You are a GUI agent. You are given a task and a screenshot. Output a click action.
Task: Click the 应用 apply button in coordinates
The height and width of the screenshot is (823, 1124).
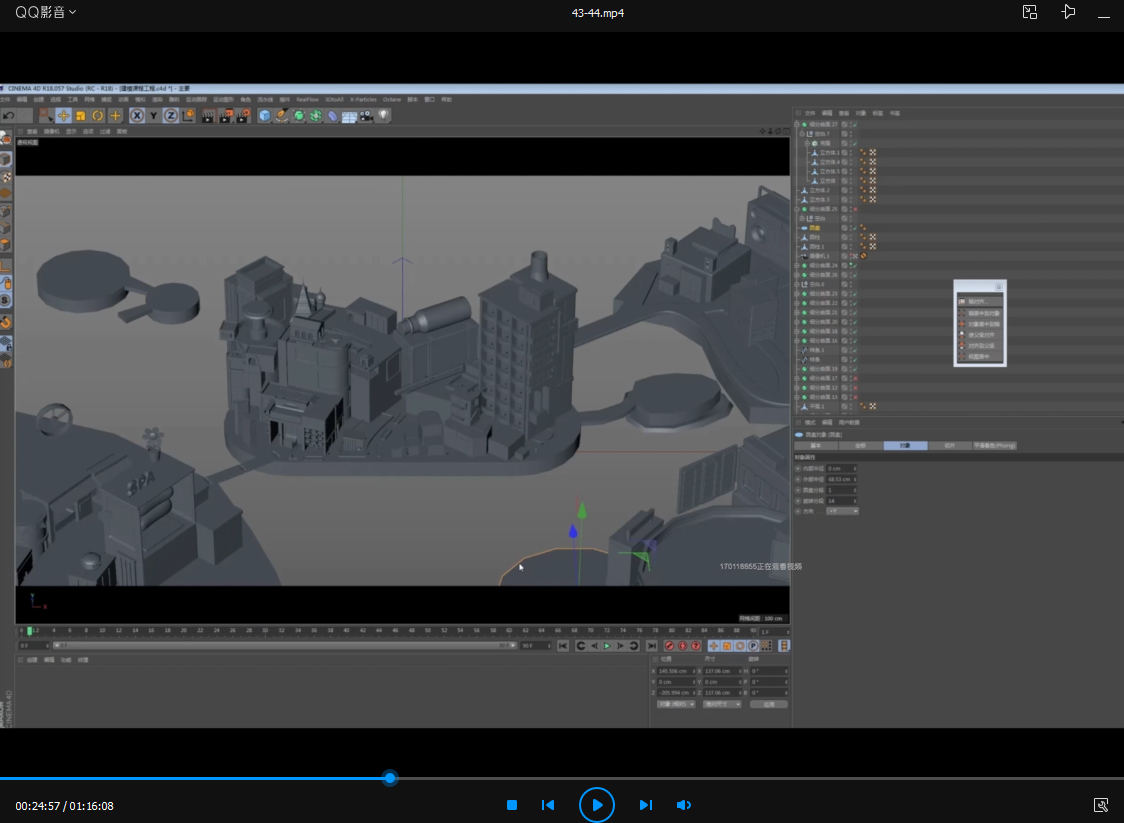[x=768, y=704]
